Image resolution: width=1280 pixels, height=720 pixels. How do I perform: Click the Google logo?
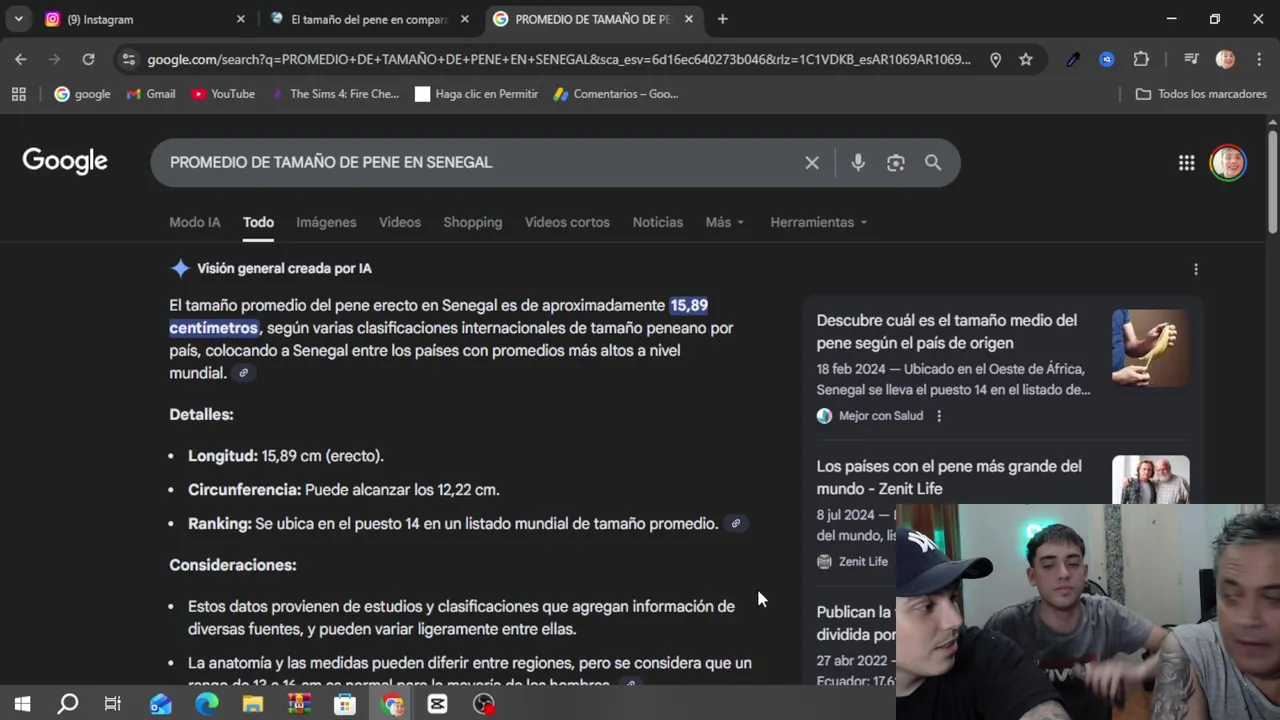click(65, 161)
